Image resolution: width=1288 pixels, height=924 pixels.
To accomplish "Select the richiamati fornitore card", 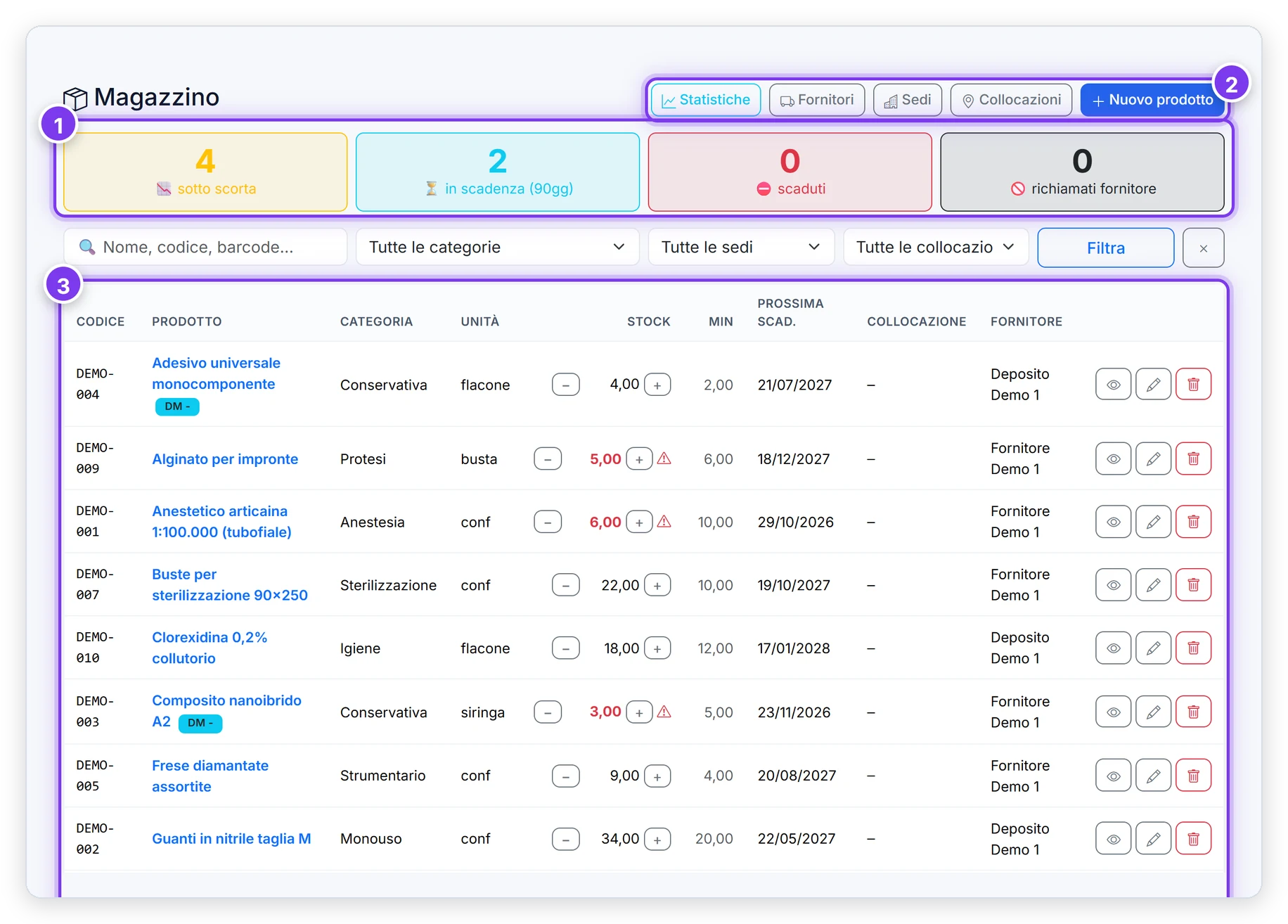I will pyautogui.click(x=1082, y=172).
